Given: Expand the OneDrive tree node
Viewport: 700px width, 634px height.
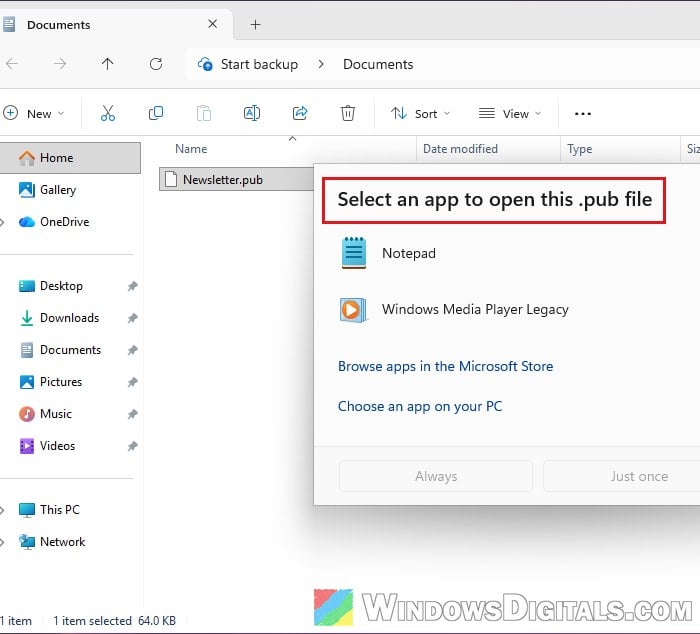Looking at the screenshot, I should click(x=2, y=222).
